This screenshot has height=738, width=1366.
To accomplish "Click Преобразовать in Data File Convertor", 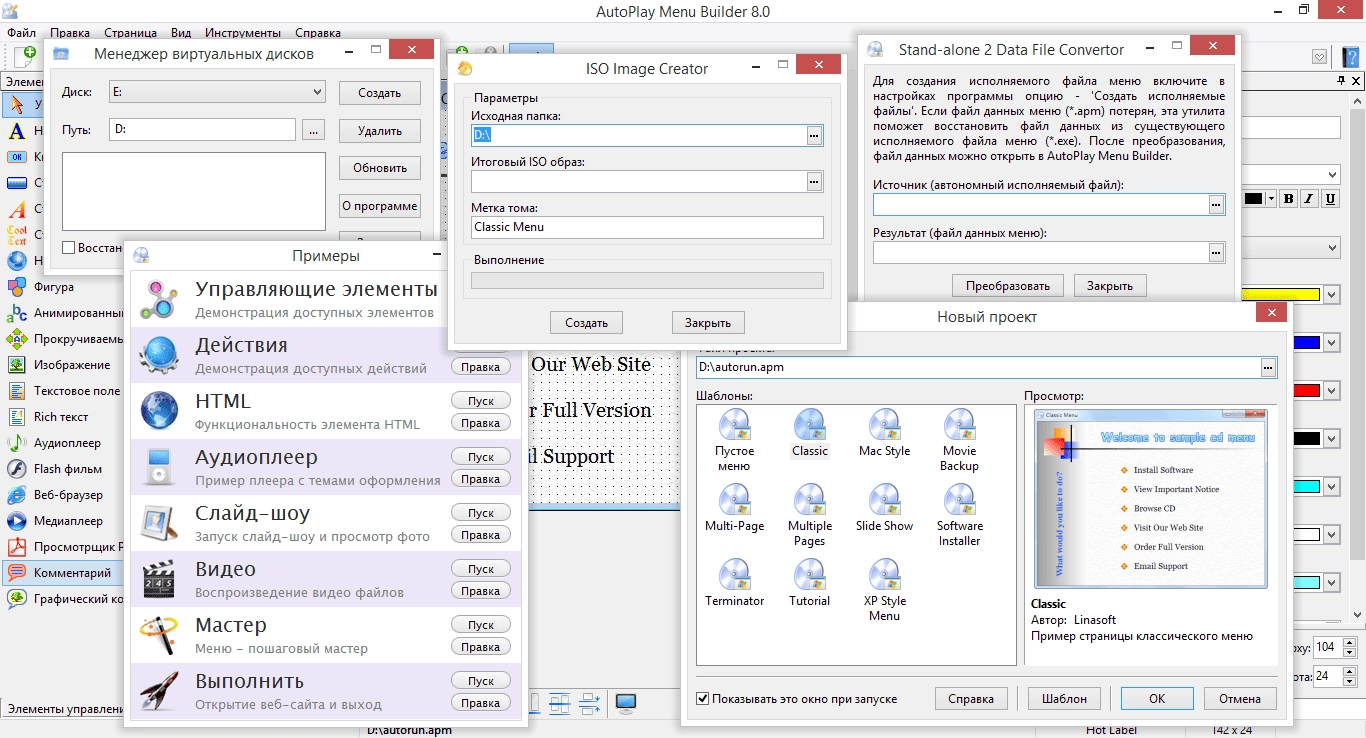I will (x=1007, y=285).
